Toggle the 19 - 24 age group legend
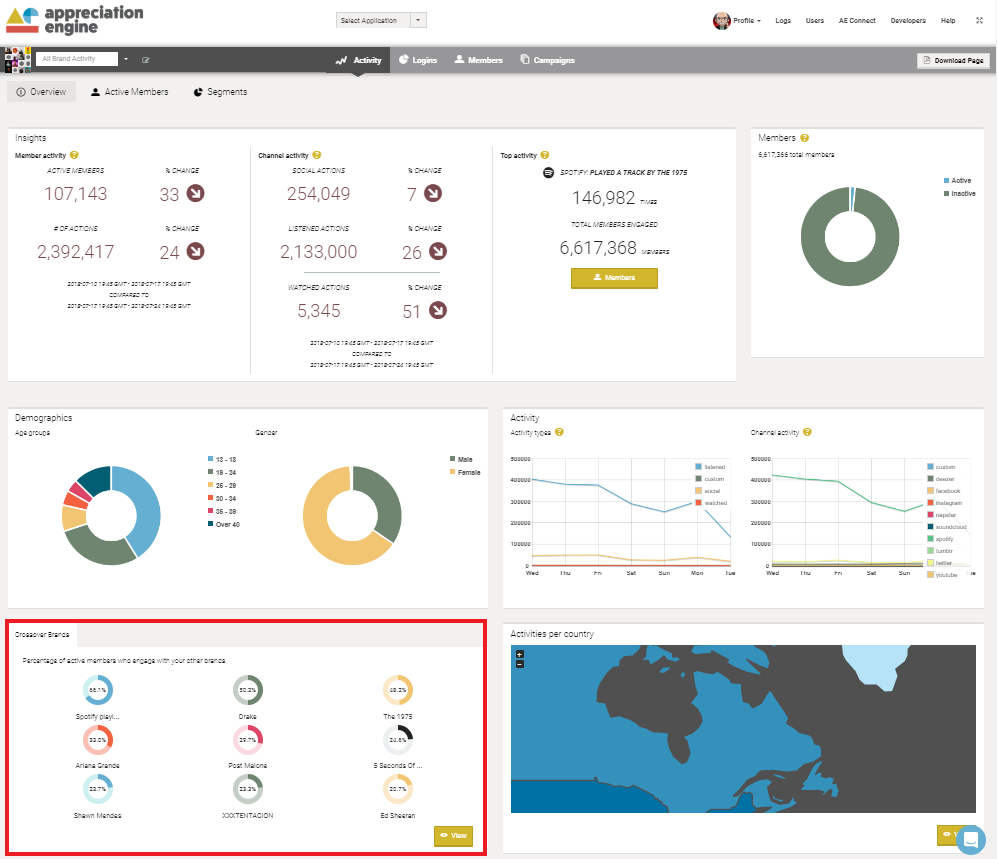This screenshot has height=859, width=997. click(x=222, y=472)
